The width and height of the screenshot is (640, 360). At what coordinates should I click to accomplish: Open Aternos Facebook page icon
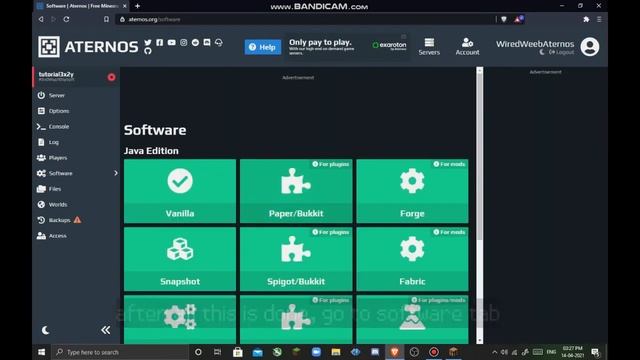click(160, 42)
